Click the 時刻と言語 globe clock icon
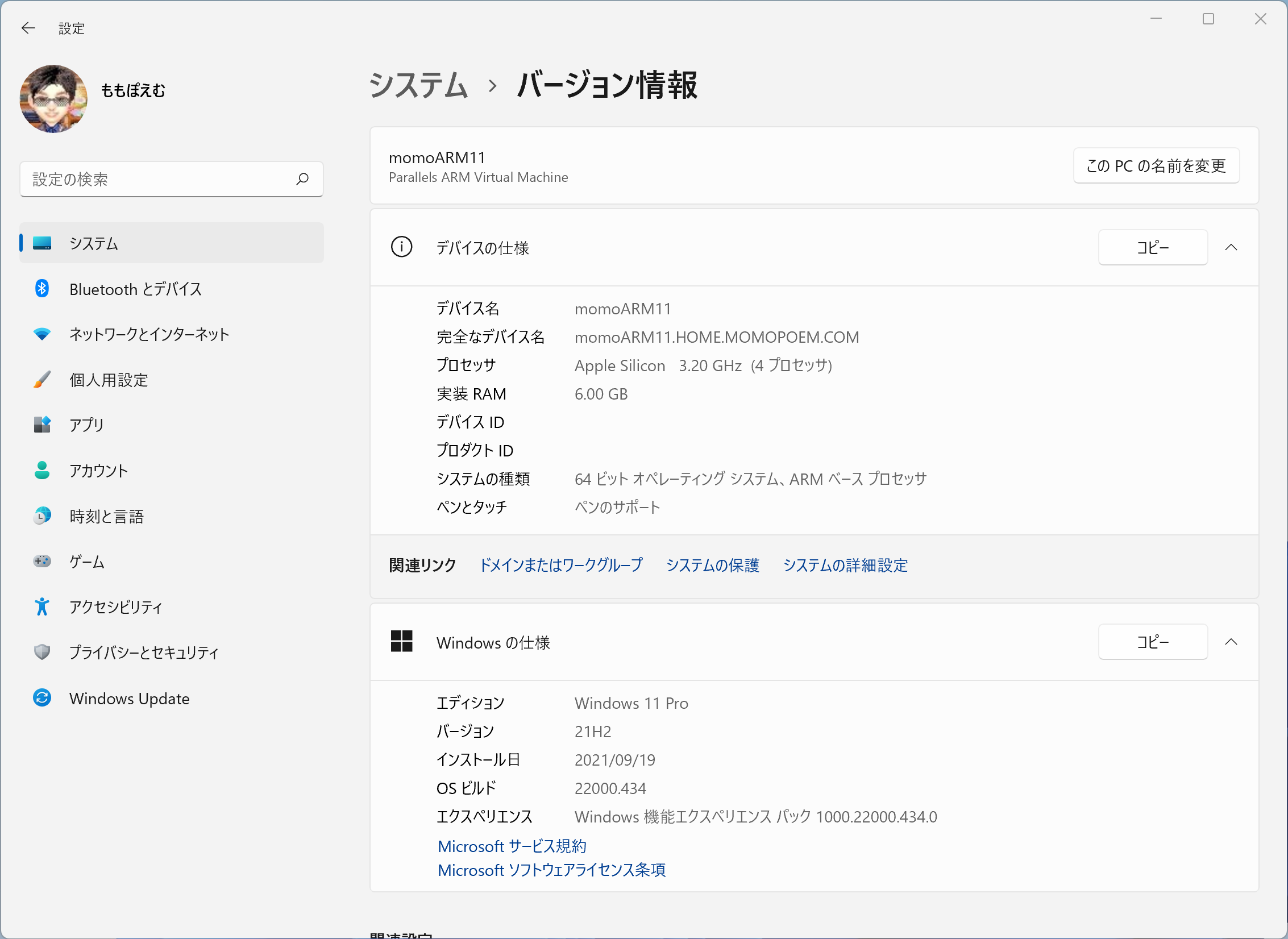The width and height of the screenshot is (1288, 939). point(42,516)
